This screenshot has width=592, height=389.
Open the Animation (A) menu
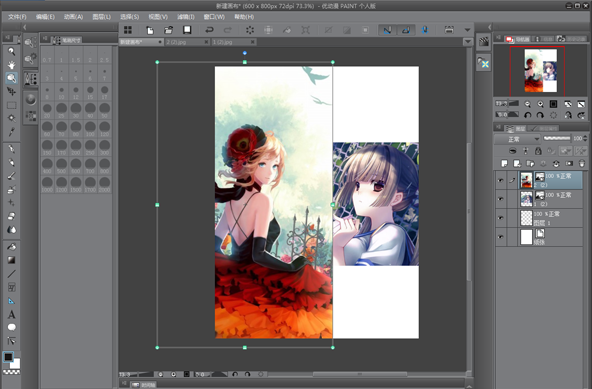pos(73,17)
